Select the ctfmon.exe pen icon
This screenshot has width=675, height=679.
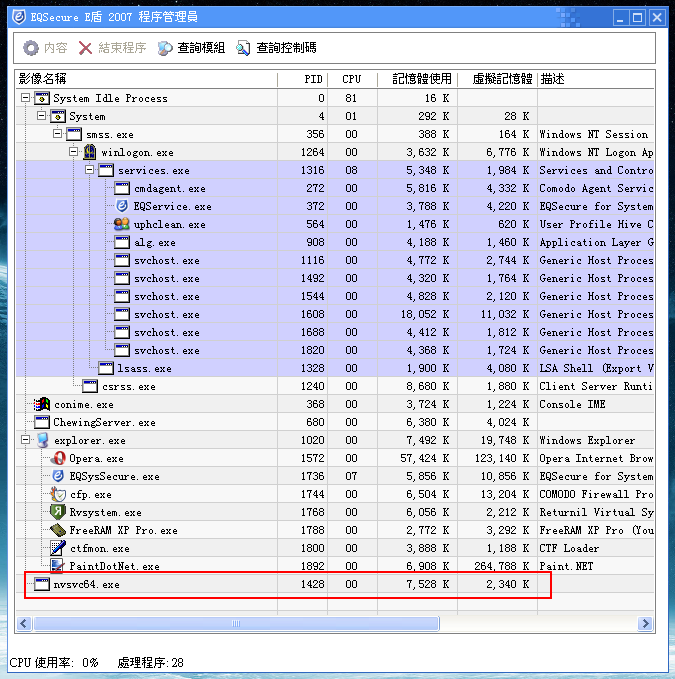pos(58,548)
